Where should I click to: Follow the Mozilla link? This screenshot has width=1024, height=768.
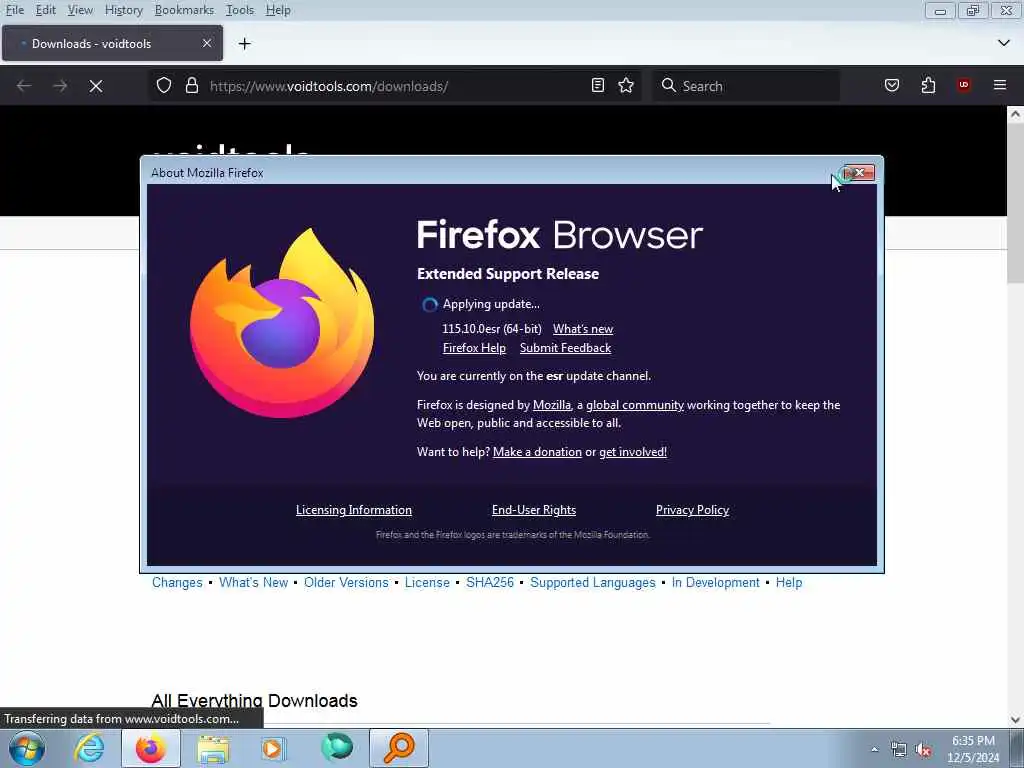pos(552,405)
